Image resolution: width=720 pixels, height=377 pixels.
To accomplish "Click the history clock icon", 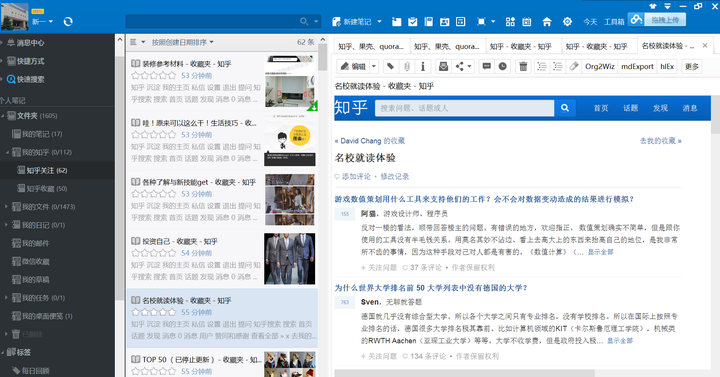I will (503, 67).
